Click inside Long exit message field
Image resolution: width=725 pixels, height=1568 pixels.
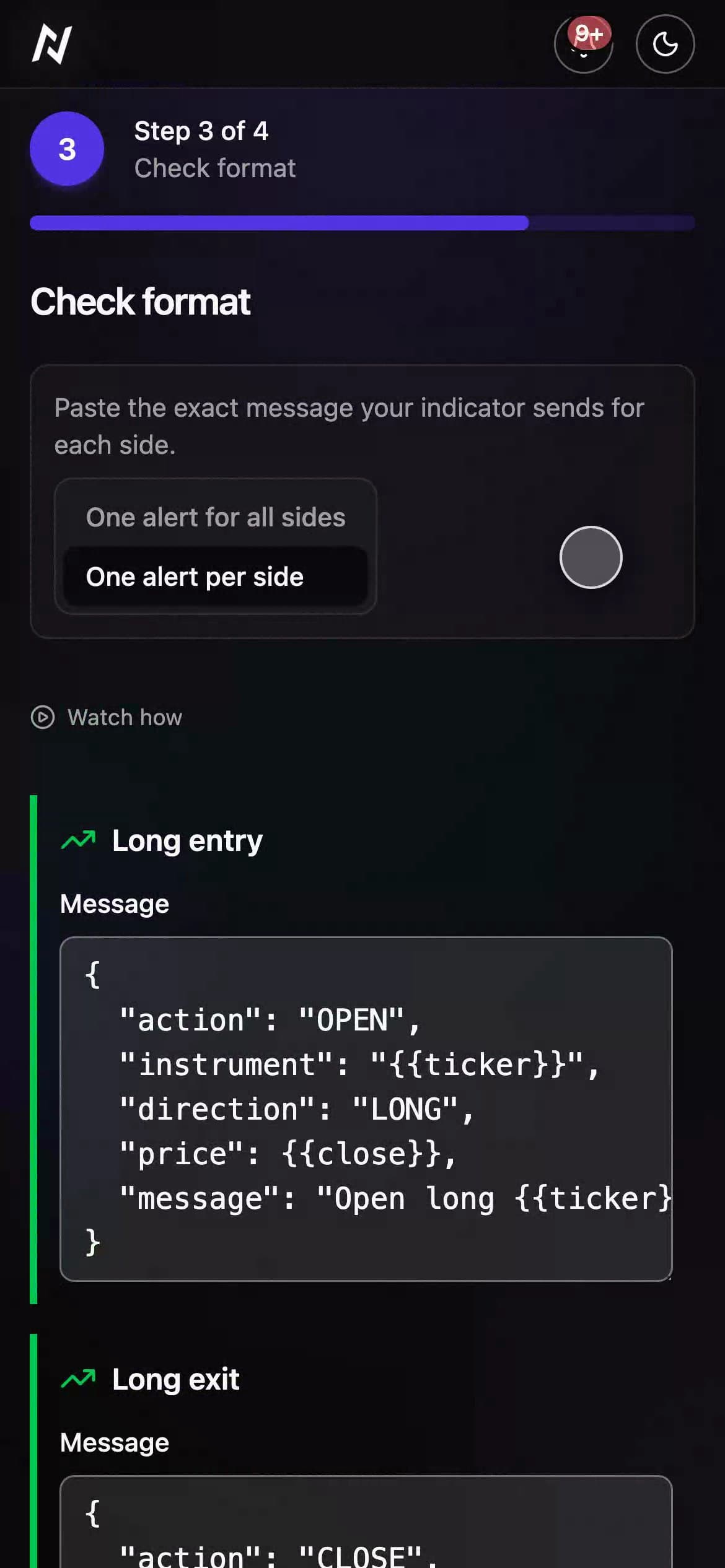[x=366, y=1522]
